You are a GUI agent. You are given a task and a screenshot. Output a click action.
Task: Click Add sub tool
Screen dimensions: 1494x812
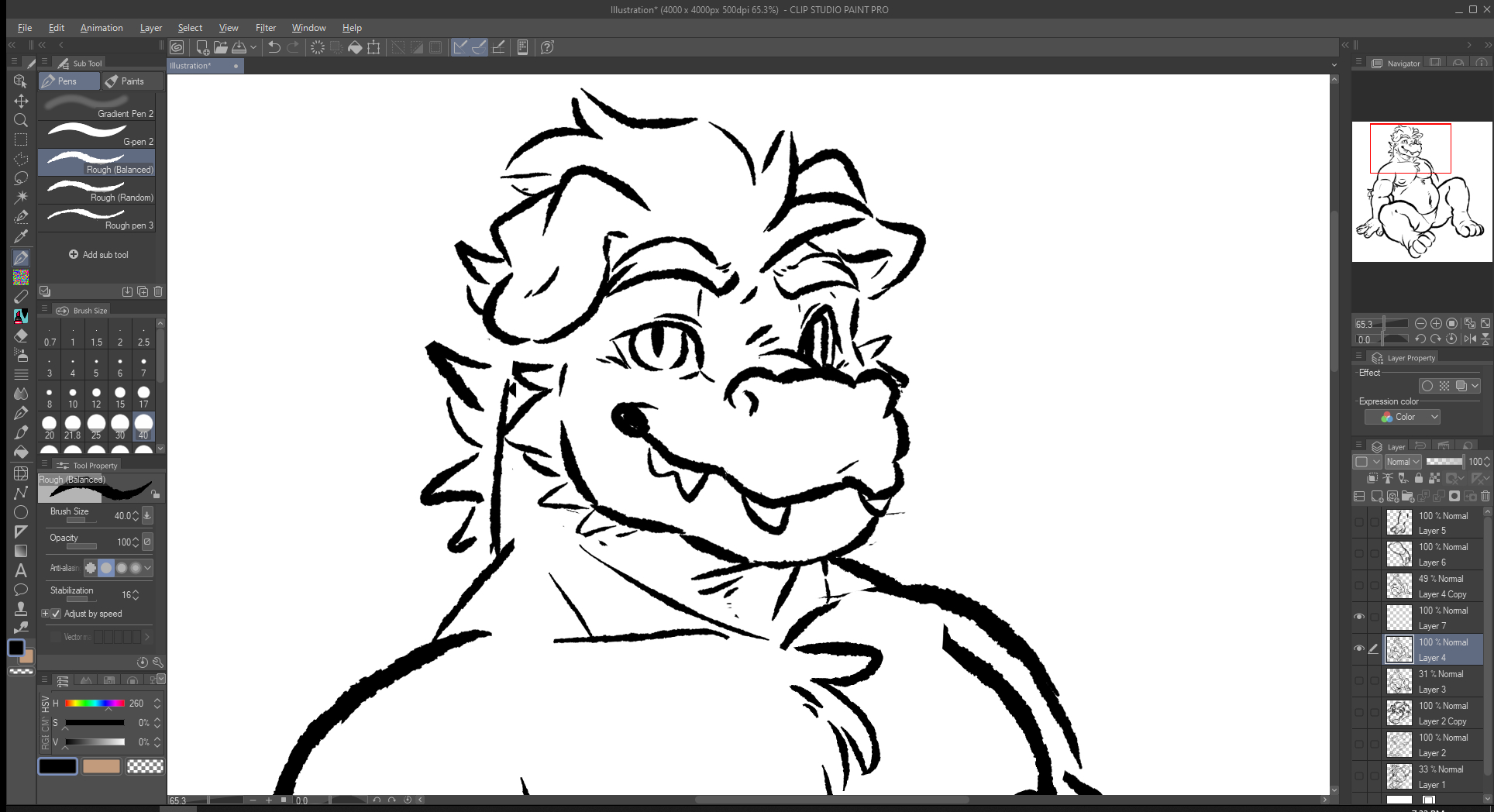click(x=98, y=255)
